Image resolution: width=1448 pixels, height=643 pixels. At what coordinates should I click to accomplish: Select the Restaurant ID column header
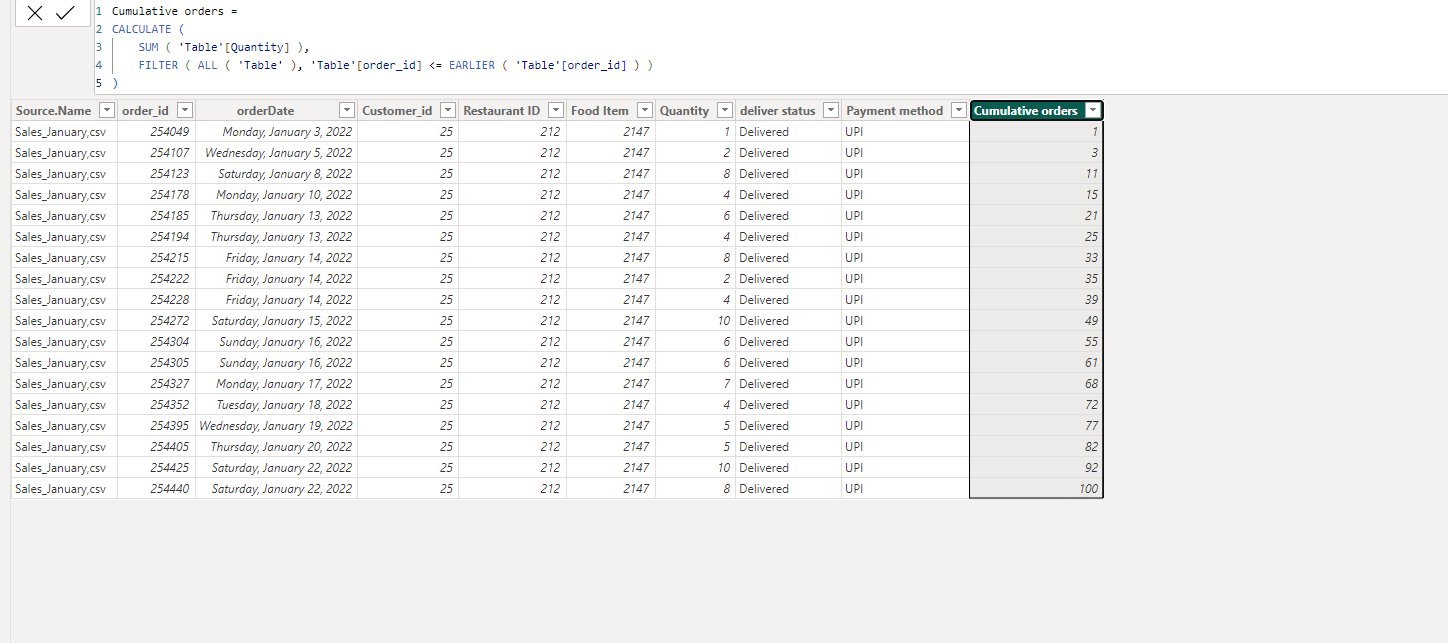click(x=501, y=111)
